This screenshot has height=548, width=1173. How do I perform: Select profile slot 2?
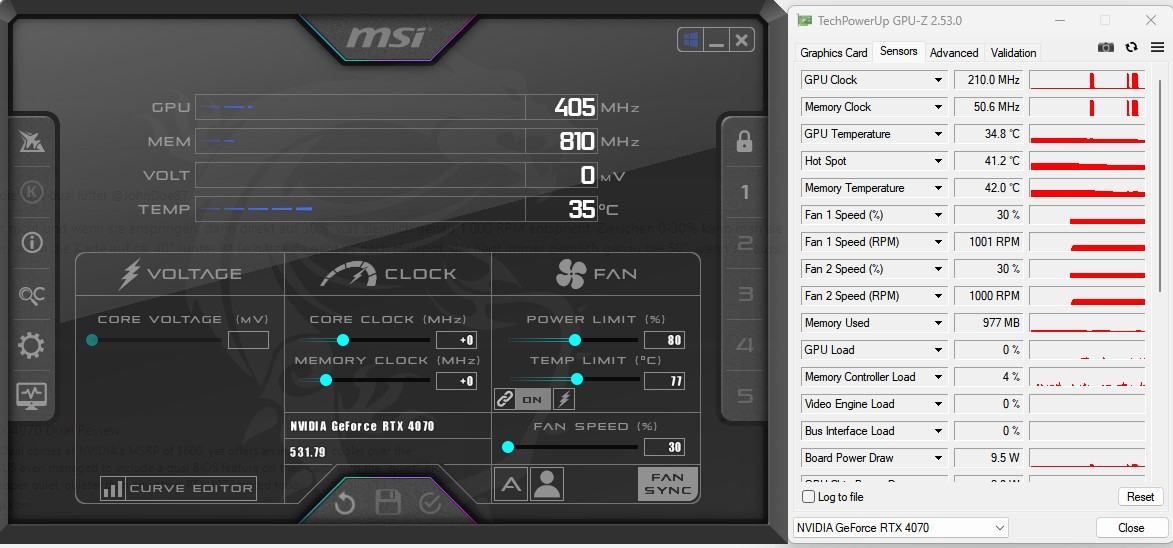744,243
